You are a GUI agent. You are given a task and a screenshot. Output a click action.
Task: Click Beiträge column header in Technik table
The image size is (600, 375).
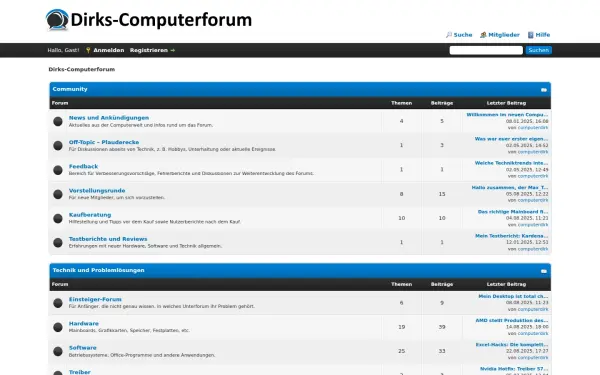[442, 284]
